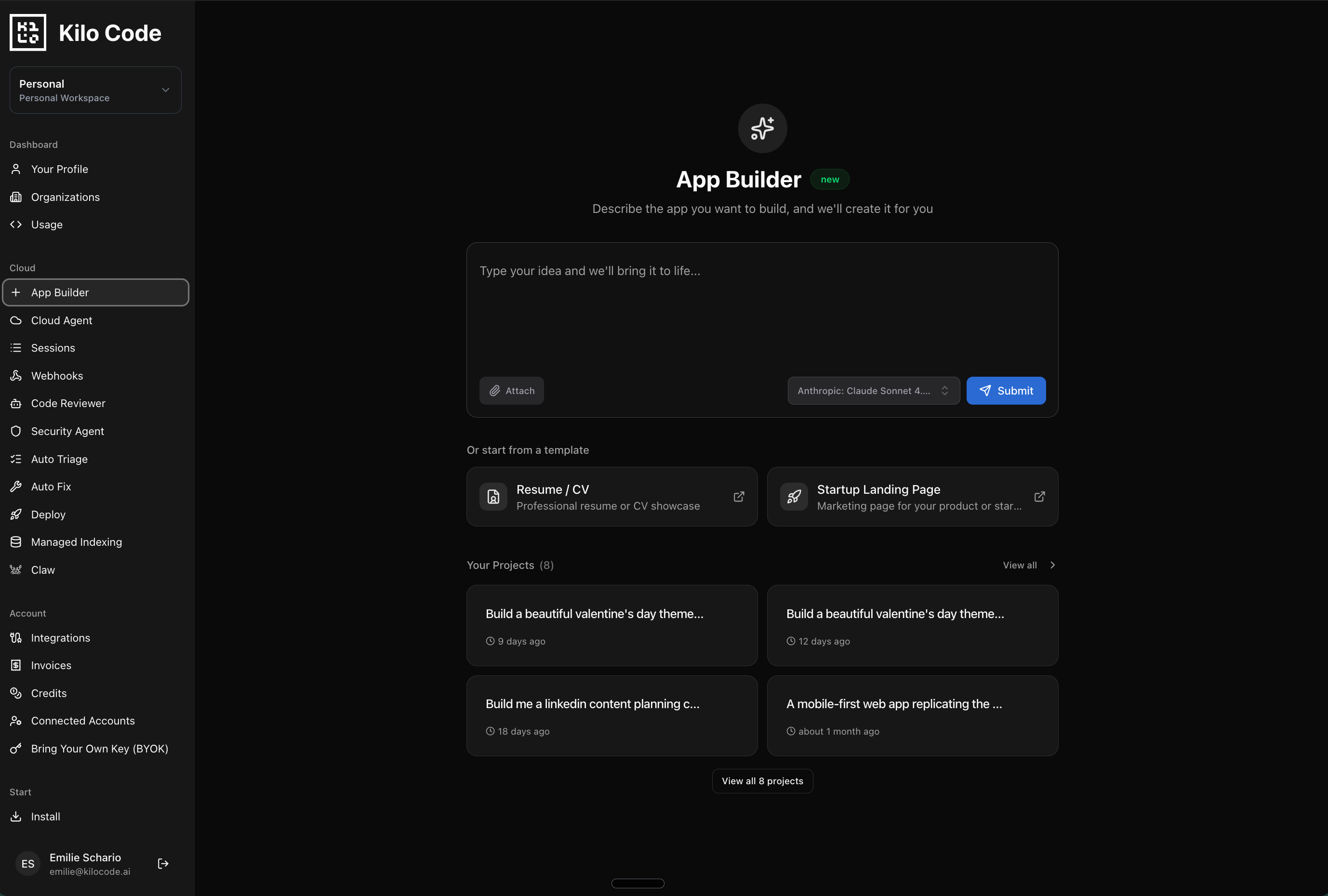
Task: Click the sparkles App Builder icon
Action: click(x=762, y=128)
